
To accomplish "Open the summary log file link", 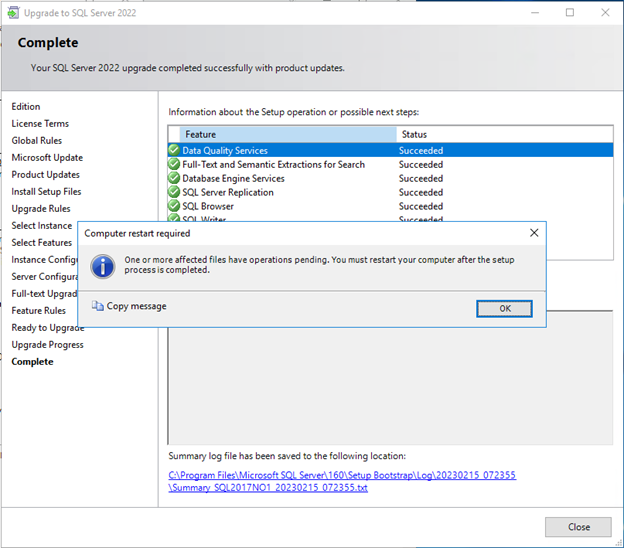I will [342, 481].
